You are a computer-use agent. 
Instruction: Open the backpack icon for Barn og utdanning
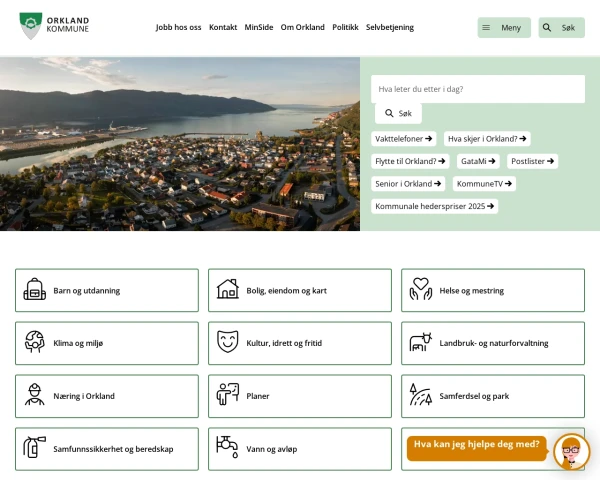pyautogui.click(x=35, y=290)
